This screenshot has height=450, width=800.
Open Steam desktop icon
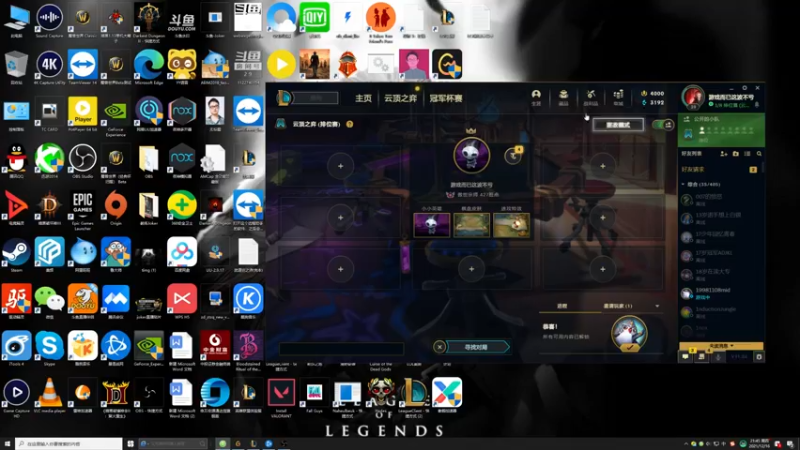pos(16,254)
